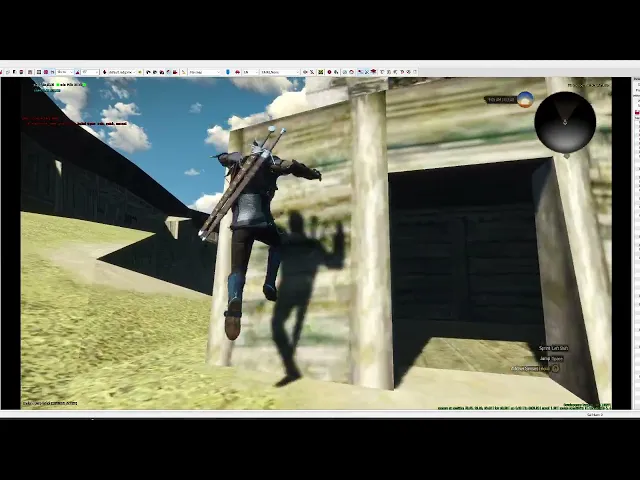
Task: Click the Witcher Senses key hint
Action: click(535, 368)
